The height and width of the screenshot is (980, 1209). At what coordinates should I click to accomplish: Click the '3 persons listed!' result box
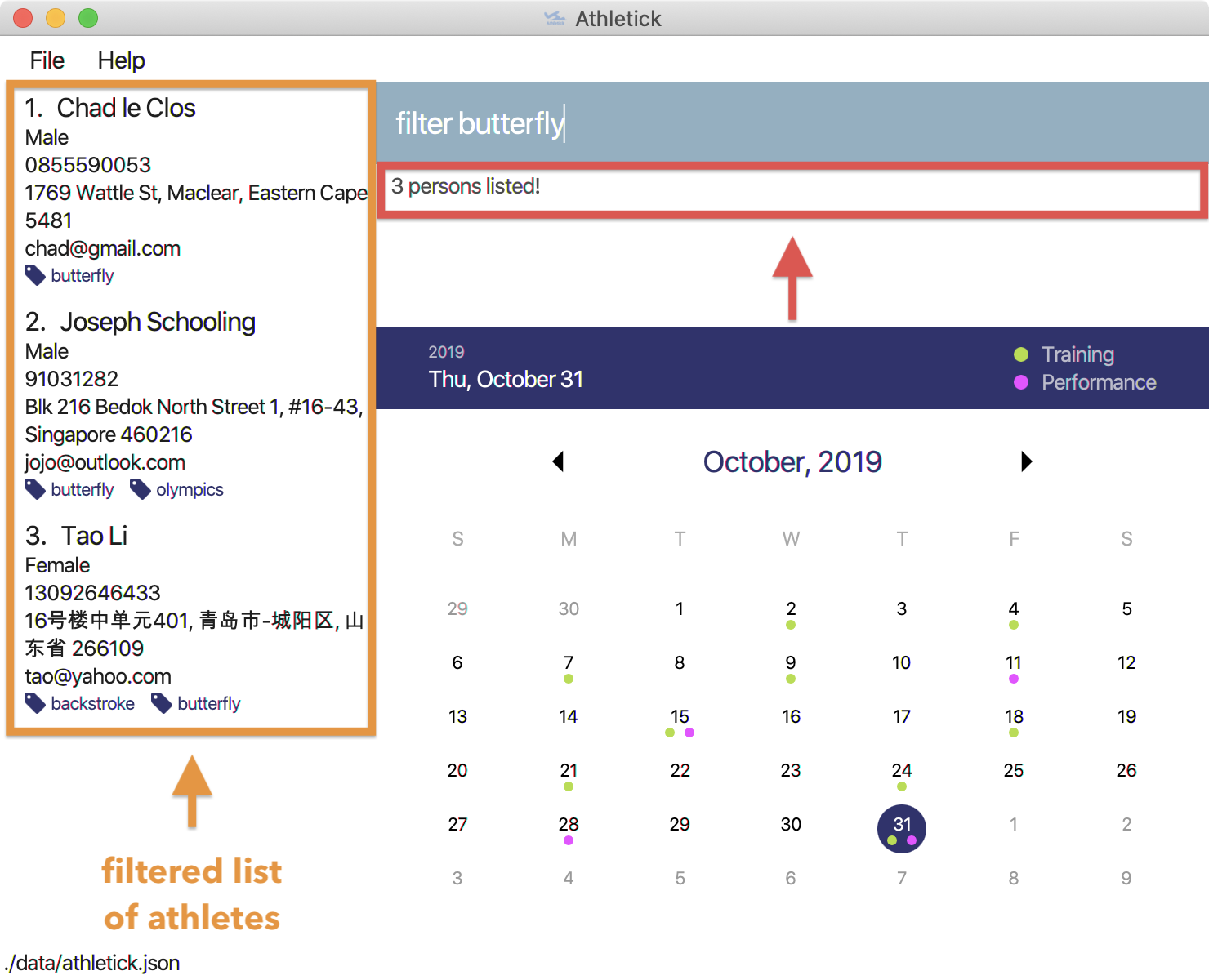pyautogui.click(x=792, y=189)
